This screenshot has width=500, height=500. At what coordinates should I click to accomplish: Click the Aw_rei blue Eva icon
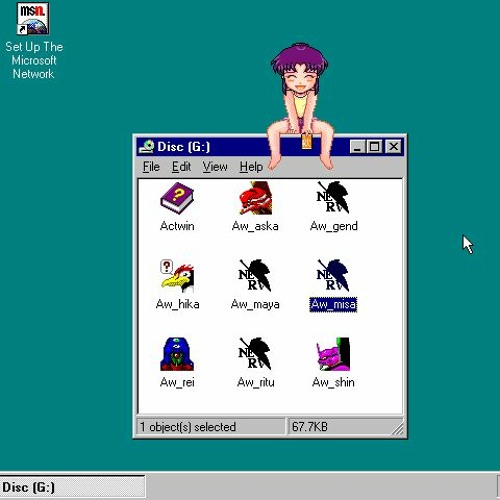click(x=177, y=354)
